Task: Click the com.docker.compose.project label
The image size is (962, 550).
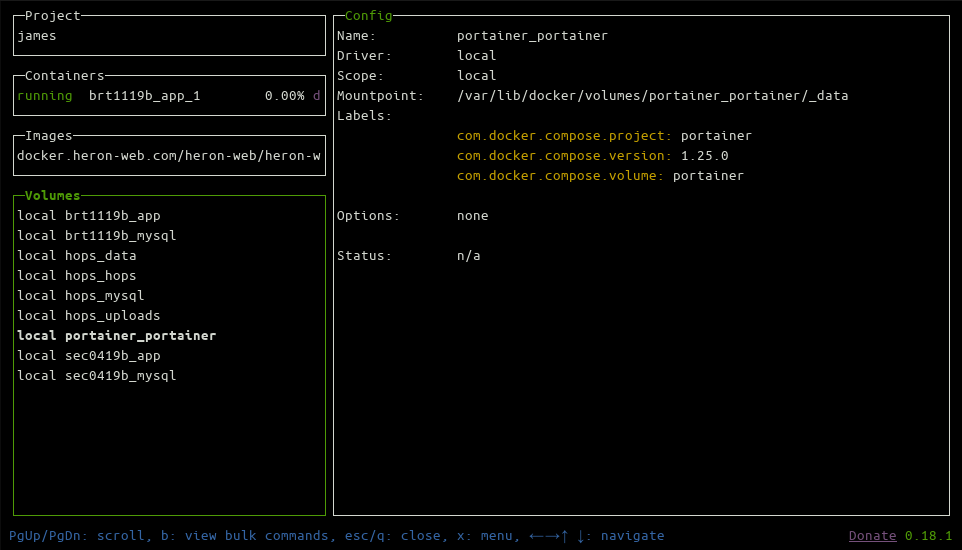Action: (x=564, y=136)
